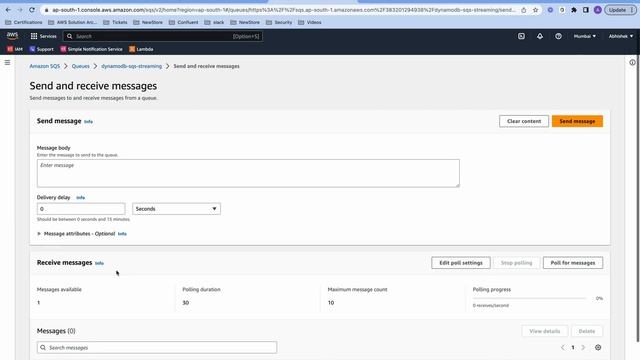Open the browser profile avatar
This screenshot has width=640, height=360.
[598, 10]
